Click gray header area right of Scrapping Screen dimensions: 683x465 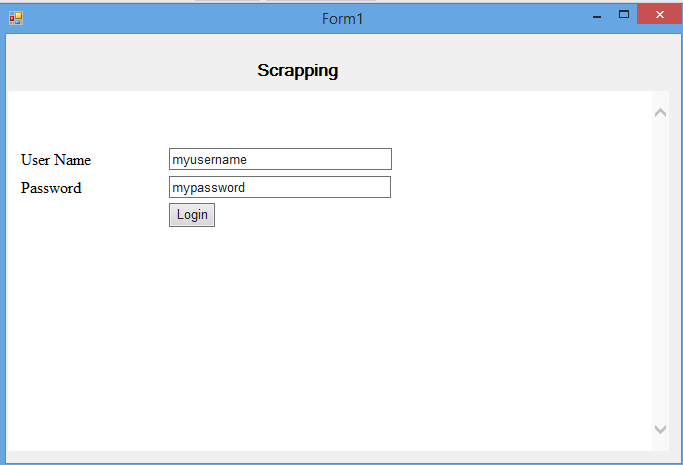pyautogui.click(x=500, y=70)
